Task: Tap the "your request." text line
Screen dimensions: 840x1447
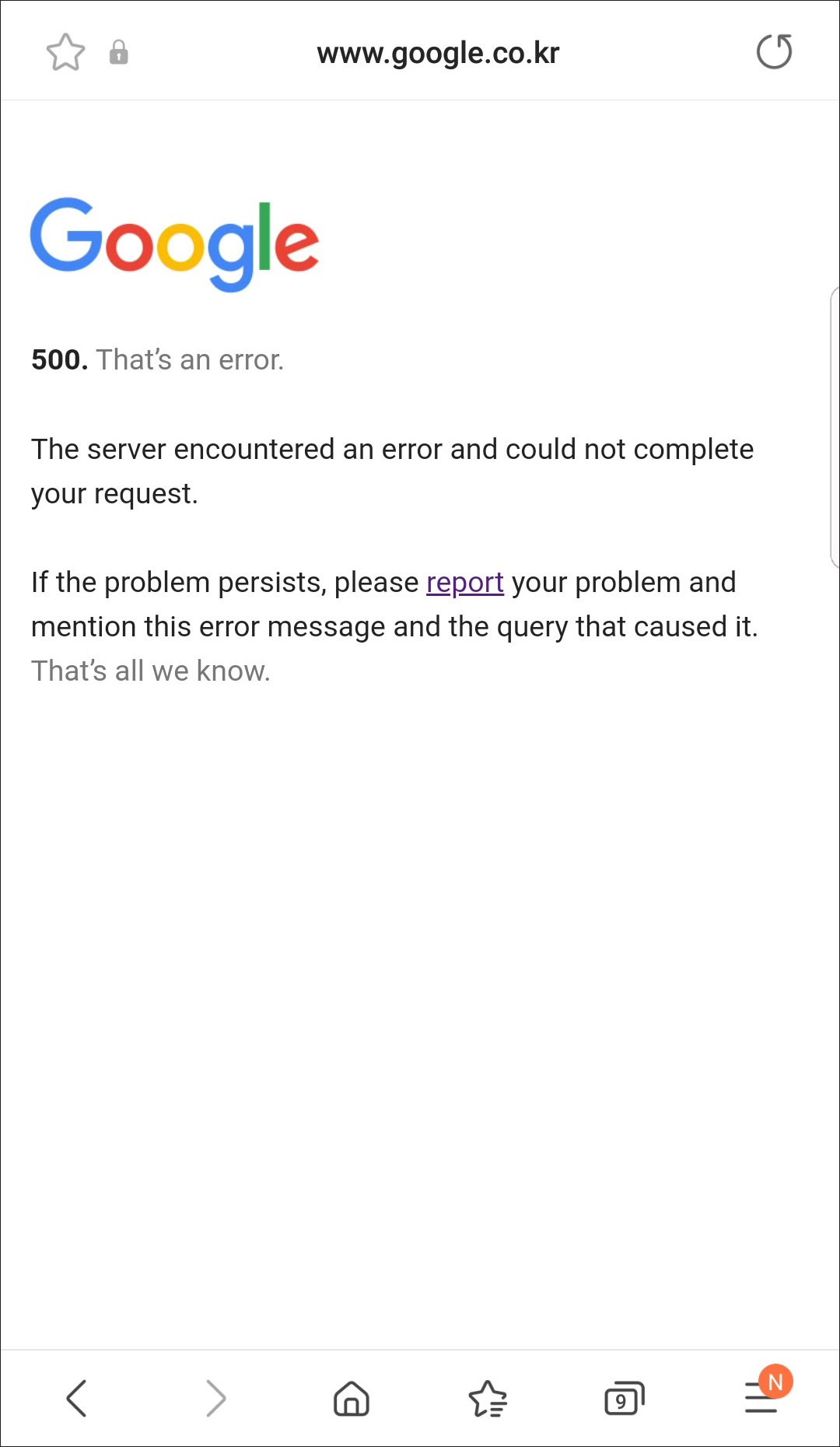Action: coord(114,493)
